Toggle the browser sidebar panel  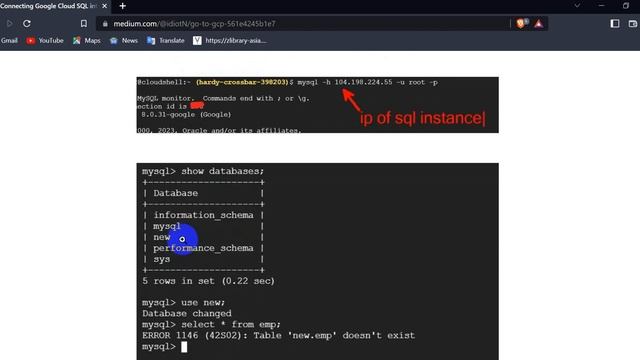[615, 24]
